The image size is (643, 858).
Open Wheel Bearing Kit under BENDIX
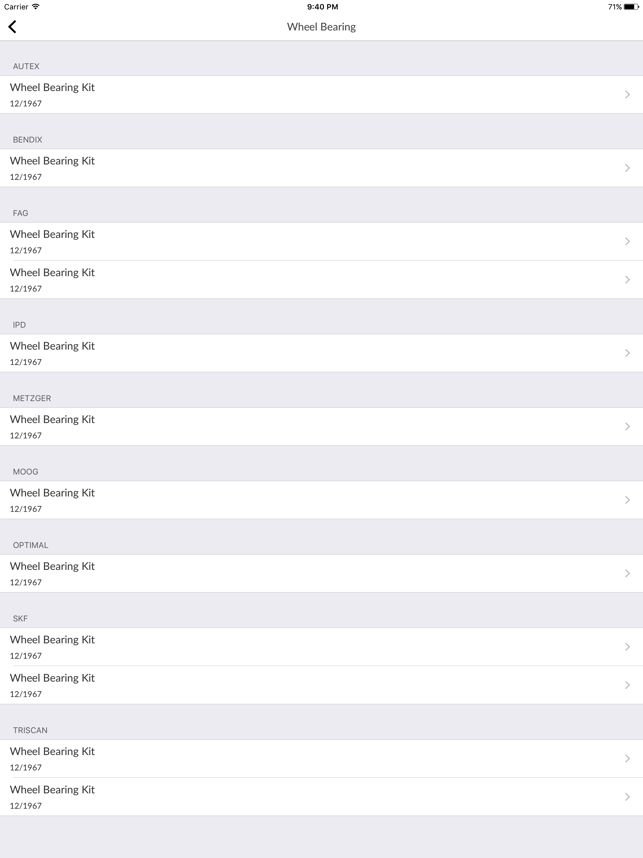52,161
